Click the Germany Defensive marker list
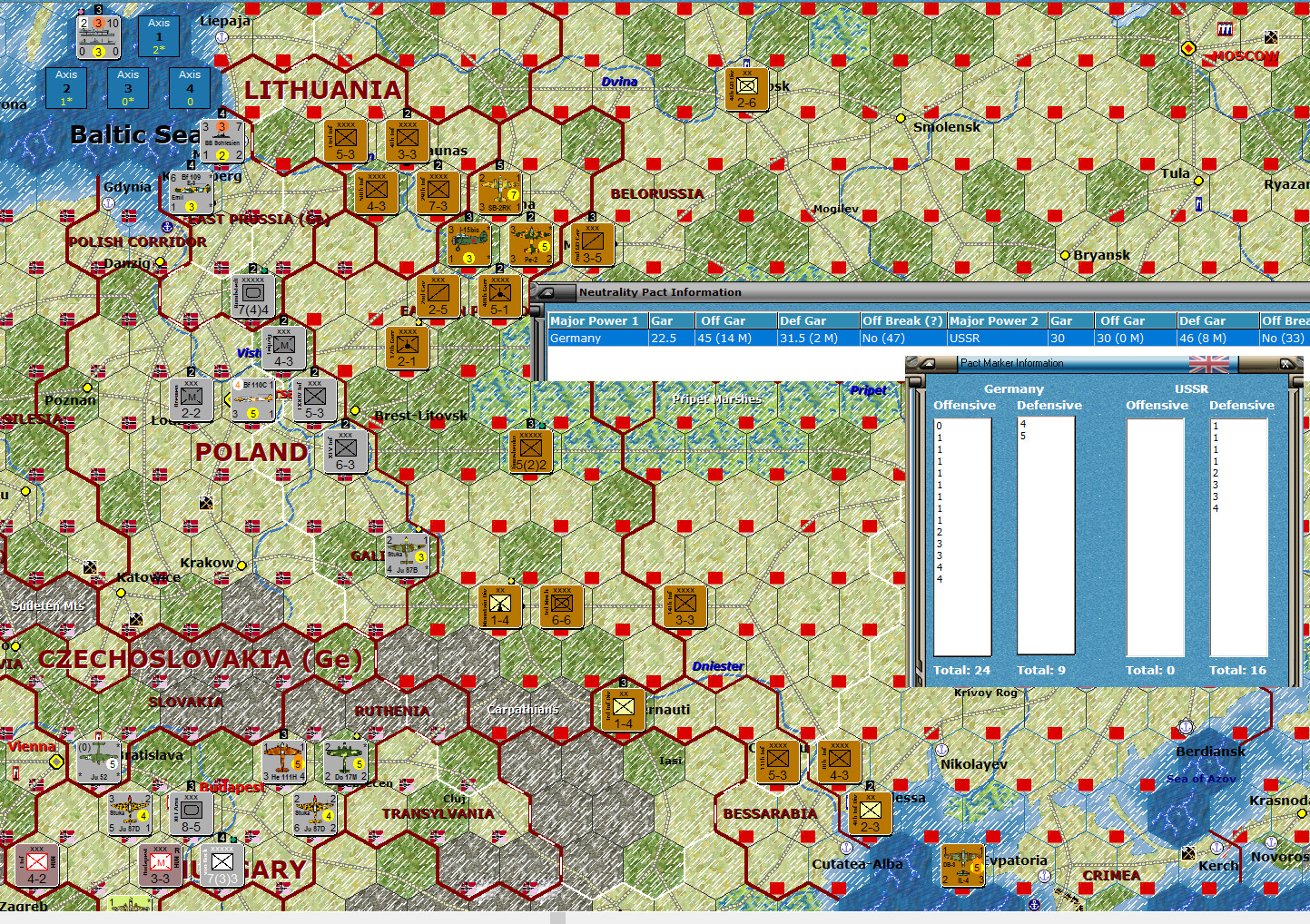The height and width of the screenshot is (924, 1310). pos(1046,536)
